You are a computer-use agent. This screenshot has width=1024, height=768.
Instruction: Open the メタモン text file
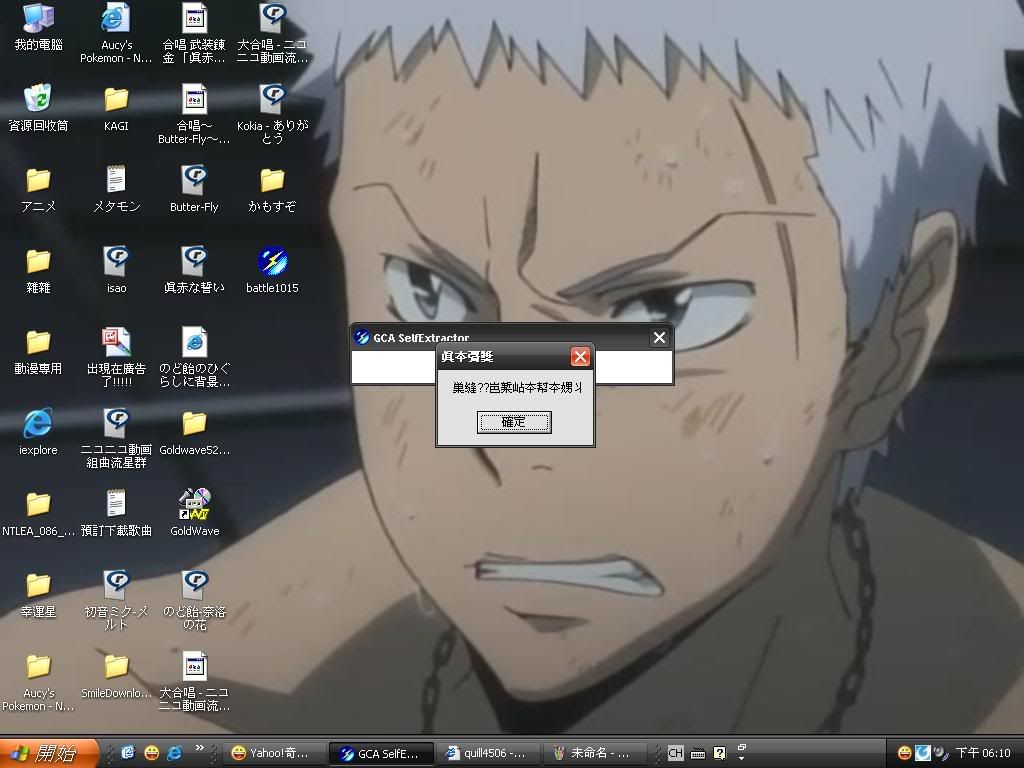click(x=116, y=189)
